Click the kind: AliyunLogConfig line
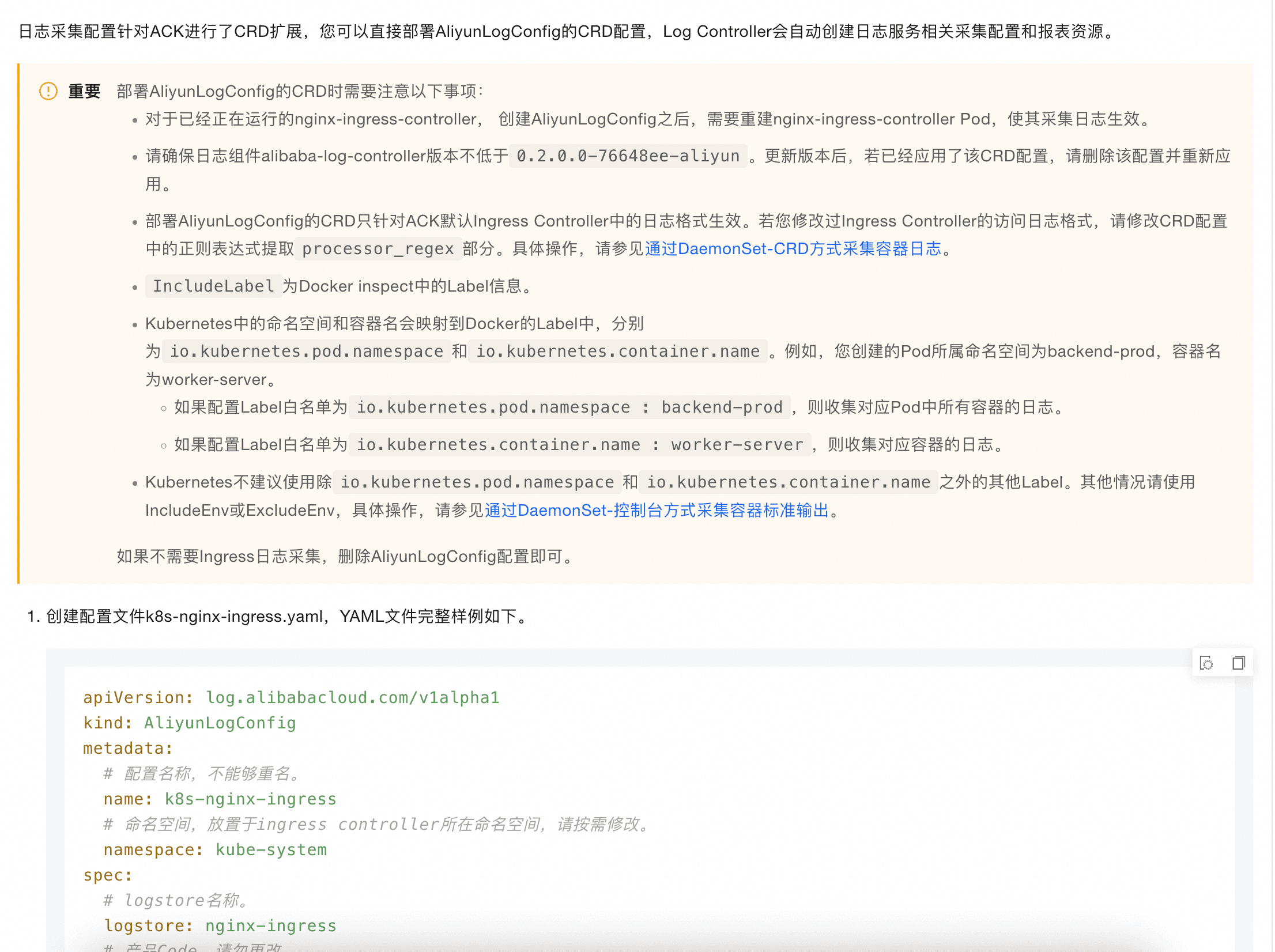 189,723
